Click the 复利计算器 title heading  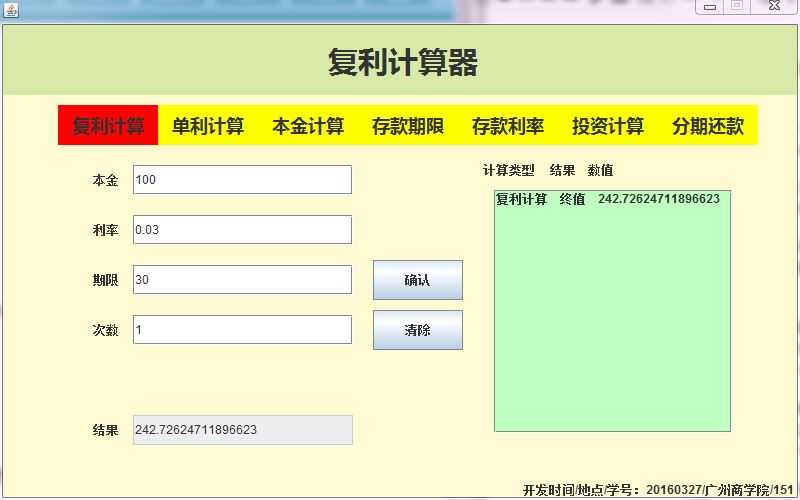(403, 63)
